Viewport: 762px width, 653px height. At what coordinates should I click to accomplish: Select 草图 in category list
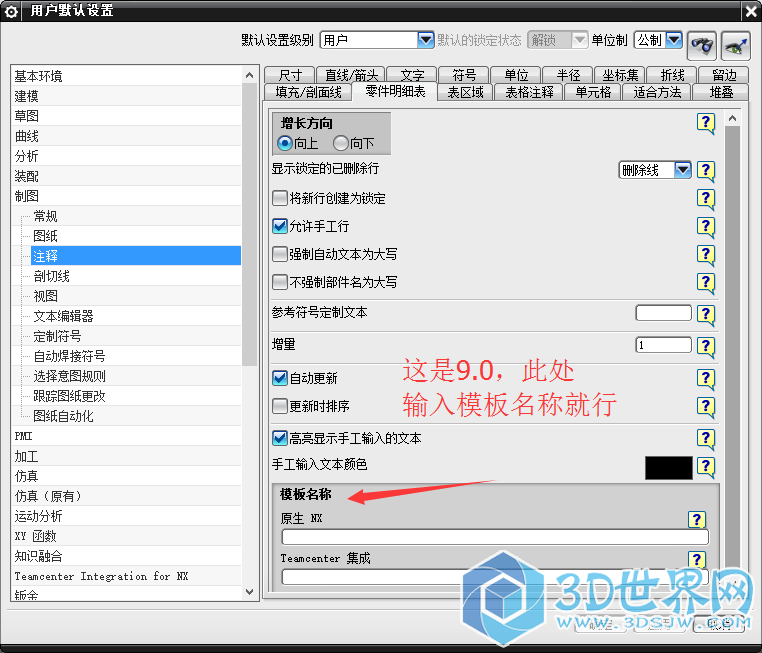pyautogui.click(x=126, y=116)
